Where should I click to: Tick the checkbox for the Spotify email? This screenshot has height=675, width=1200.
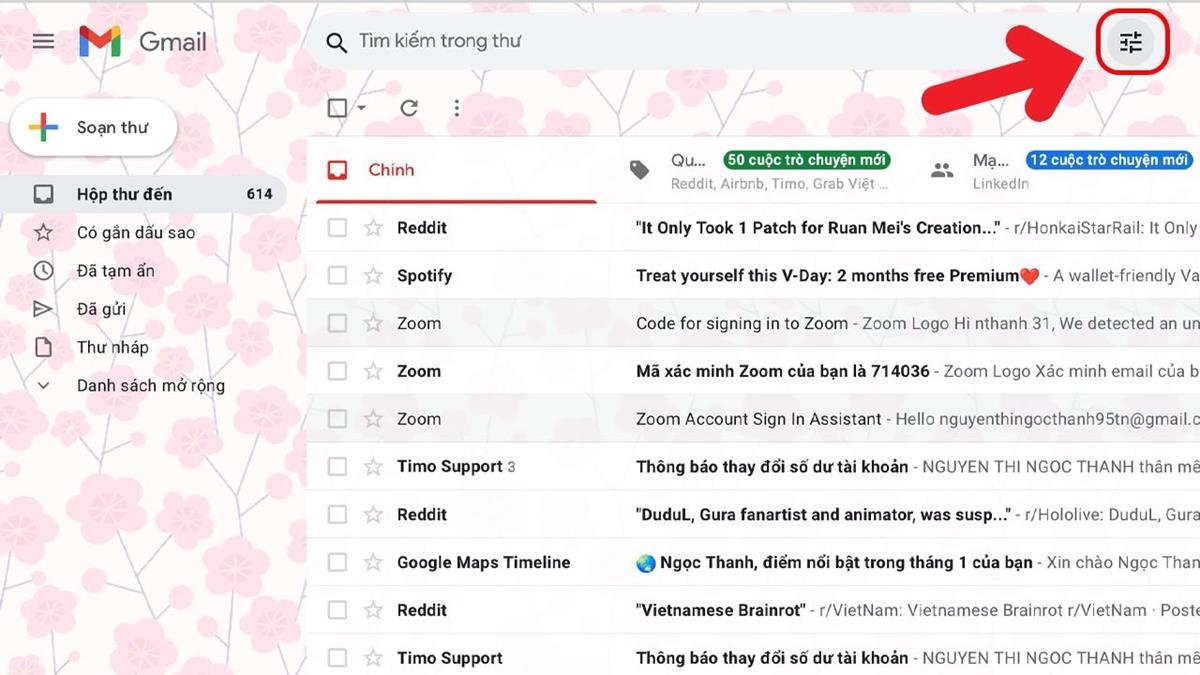[337, 276]
